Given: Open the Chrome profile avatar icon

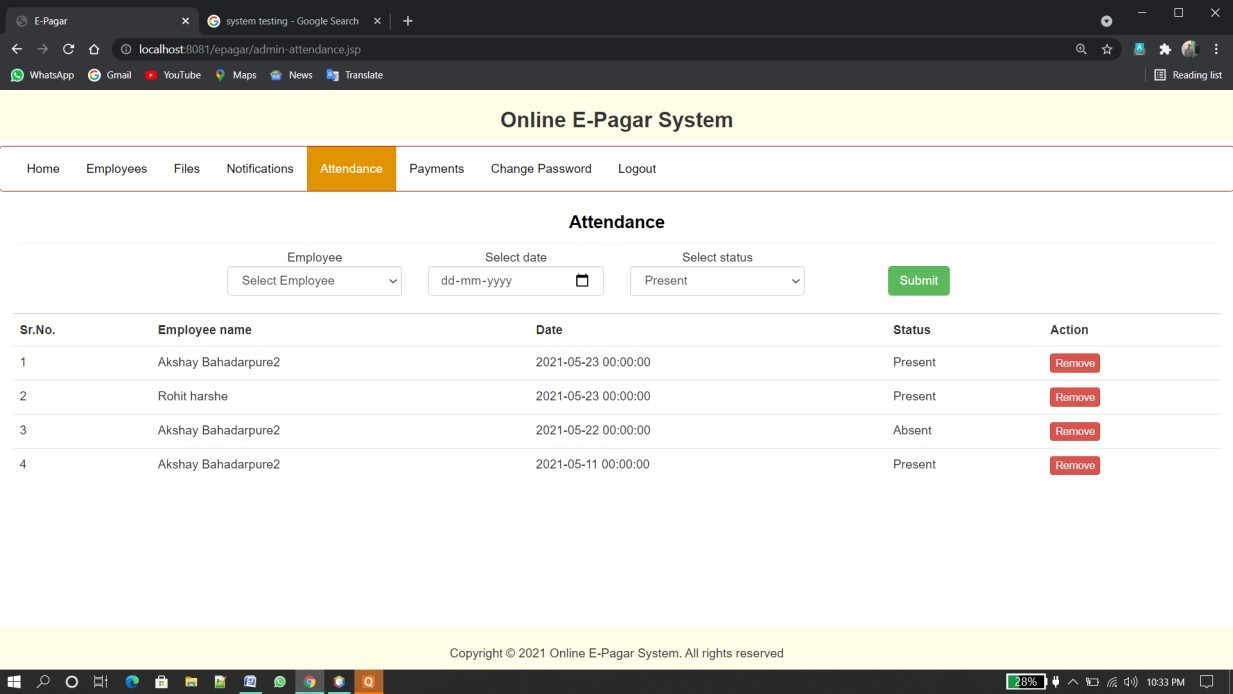Looking at the screenshot, I should (1189, 48).
